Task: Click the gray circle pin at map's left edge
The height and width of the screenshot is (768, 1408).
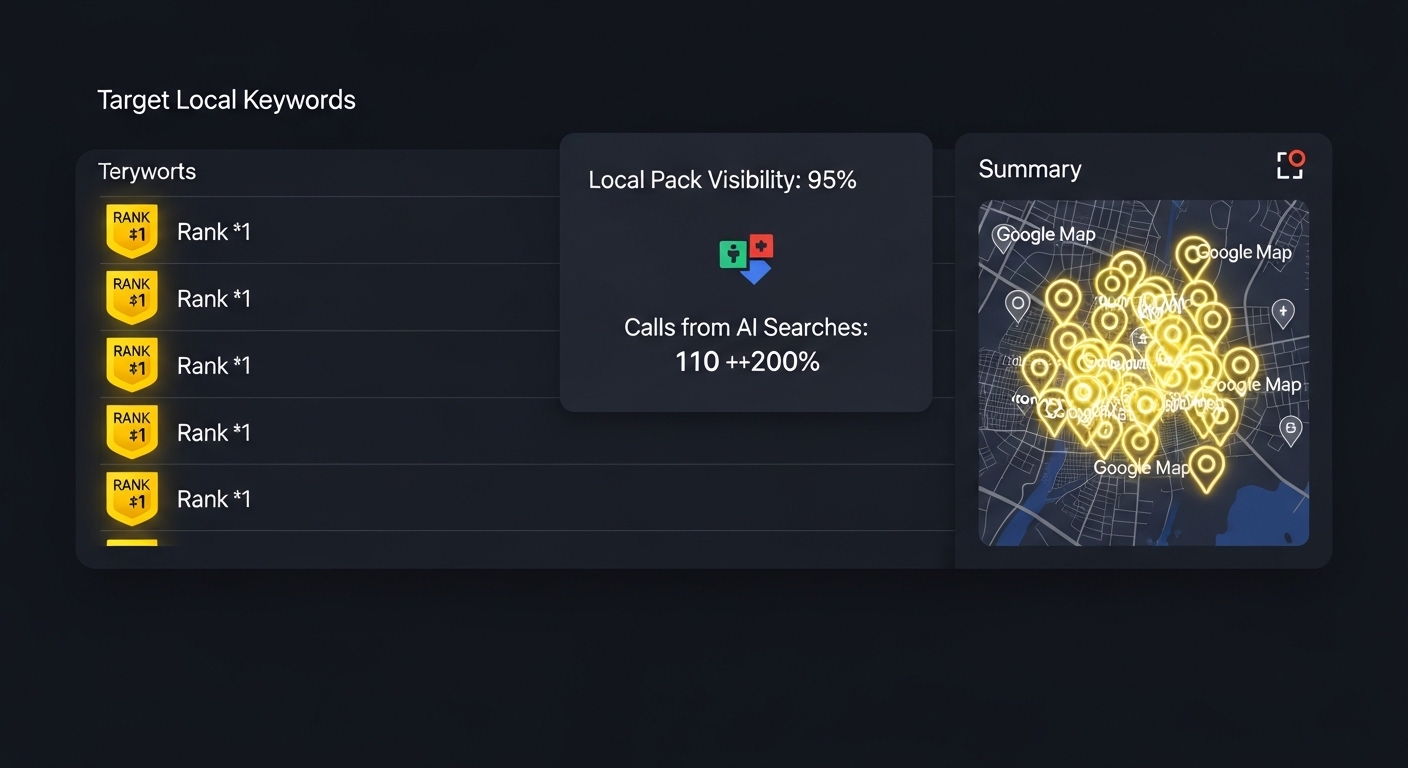Action: pos(1017,304)
